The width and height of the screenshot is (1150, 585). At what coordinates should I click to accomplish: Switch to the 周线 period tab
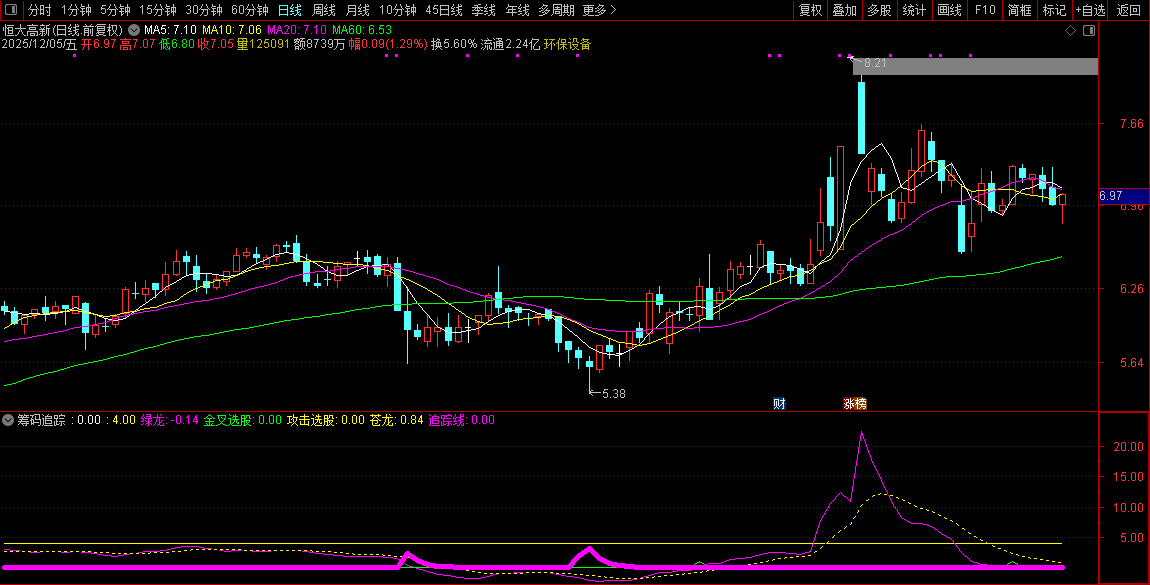tap(323, 10)
